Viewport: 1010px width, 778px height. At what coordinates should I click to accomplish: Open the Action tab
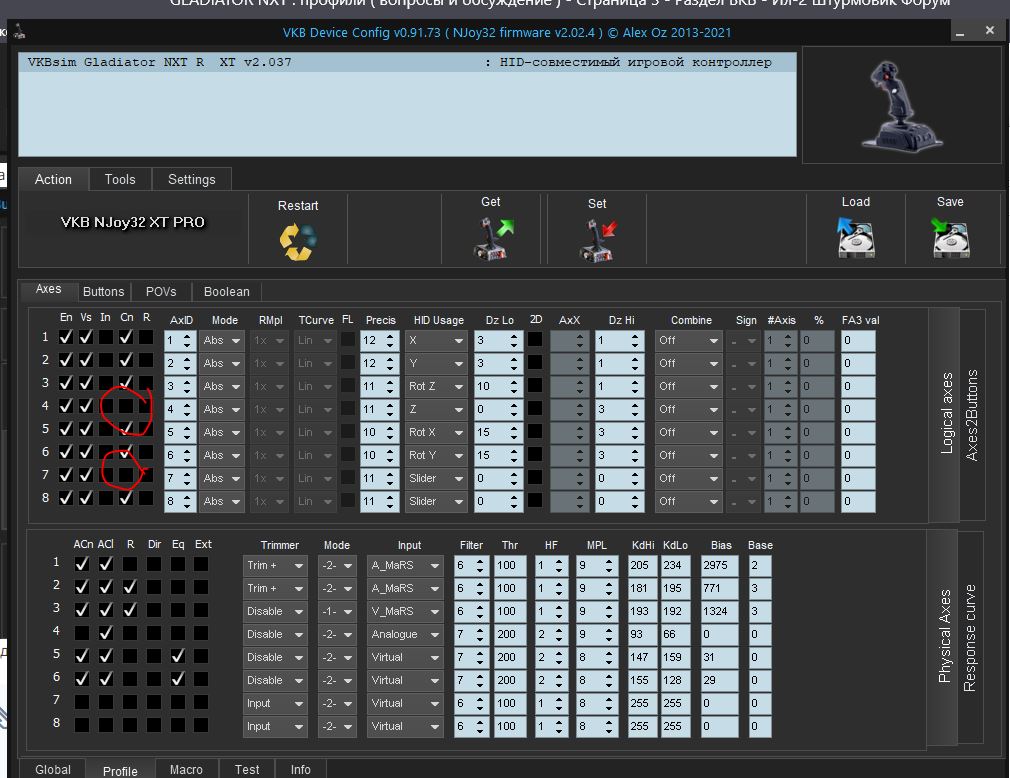click(x=53, y=179)
